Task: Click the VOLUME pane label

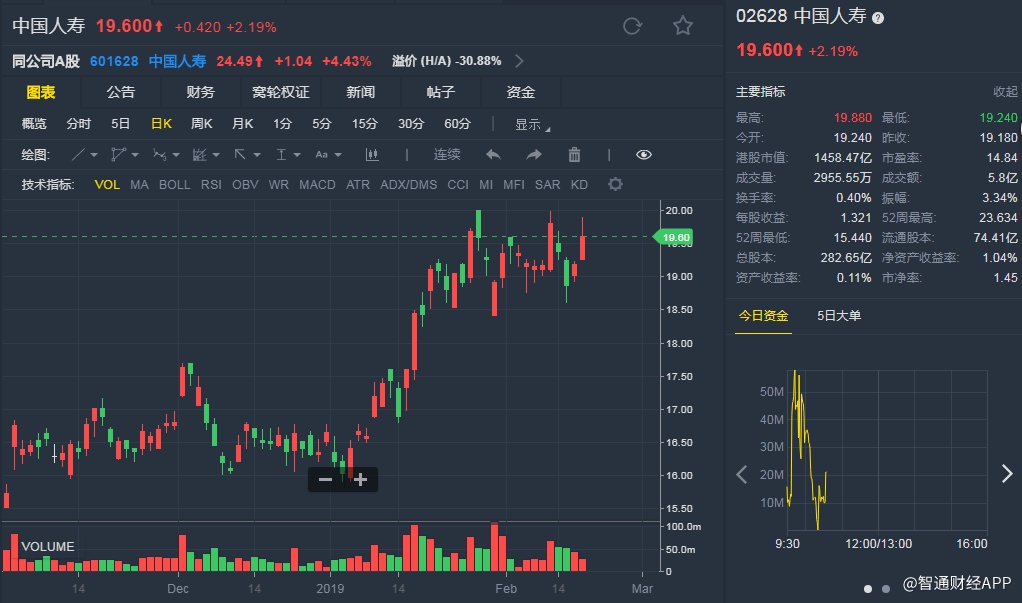Action: click(x=48, y=547)
